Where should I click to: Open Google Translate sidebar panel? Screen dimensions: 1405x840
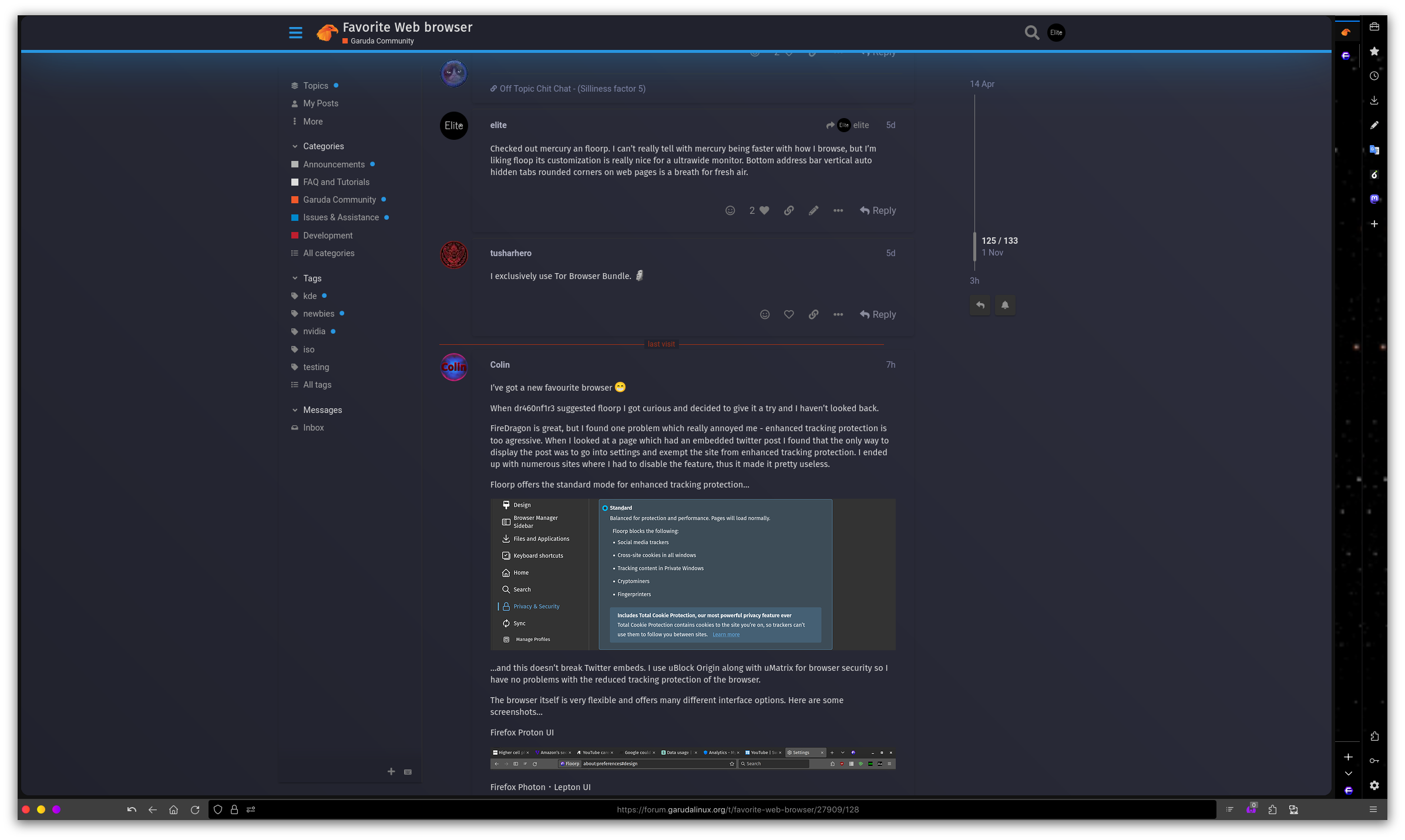(x=1374, y=150)
